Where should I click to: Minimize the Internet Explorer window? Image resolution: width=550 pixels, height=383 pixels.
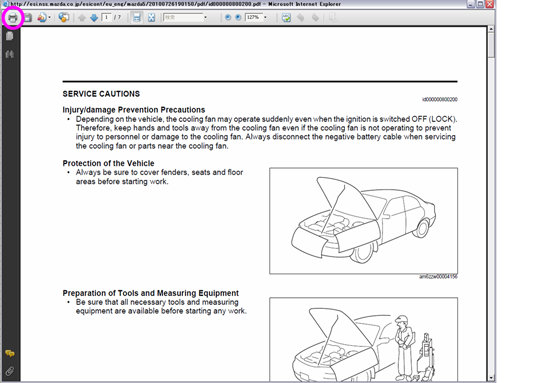coord(471,4)
